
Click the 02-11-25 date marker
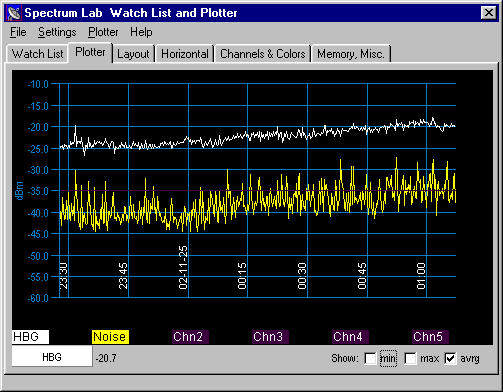tap(183, 267)
